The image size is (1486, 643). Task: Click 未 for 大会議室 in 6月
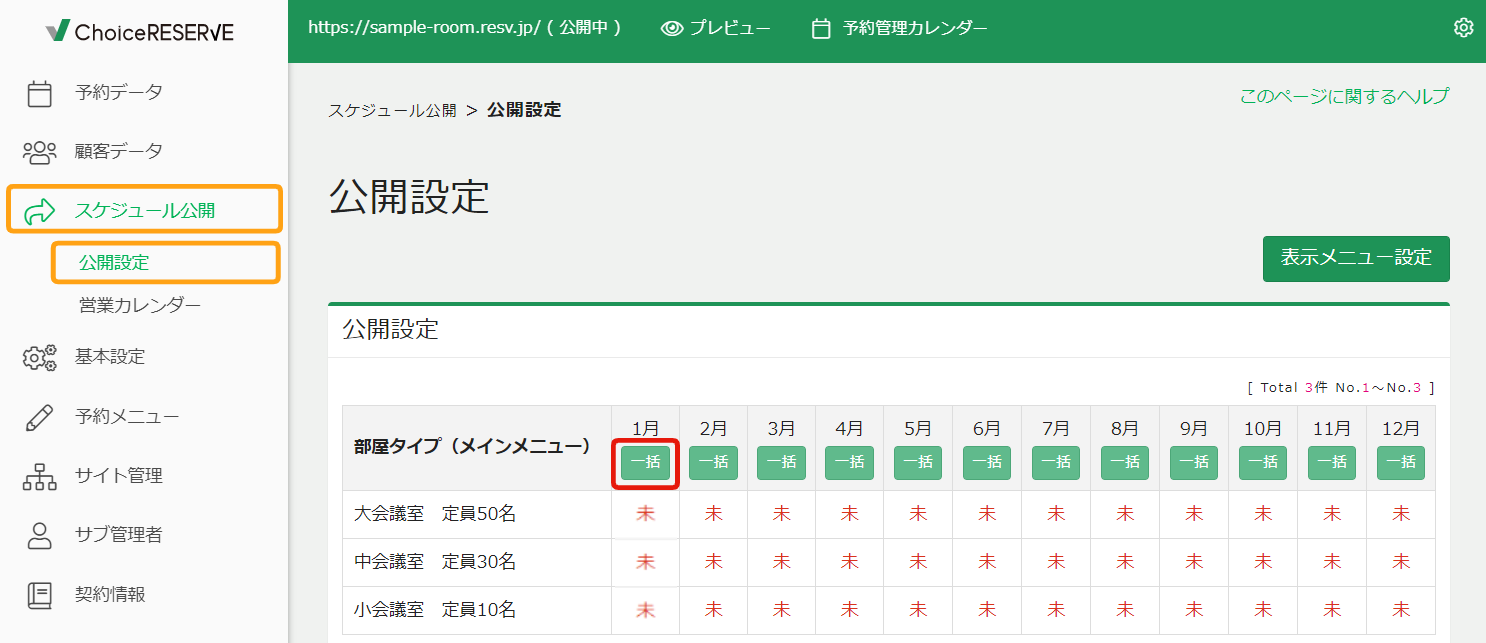987,514
